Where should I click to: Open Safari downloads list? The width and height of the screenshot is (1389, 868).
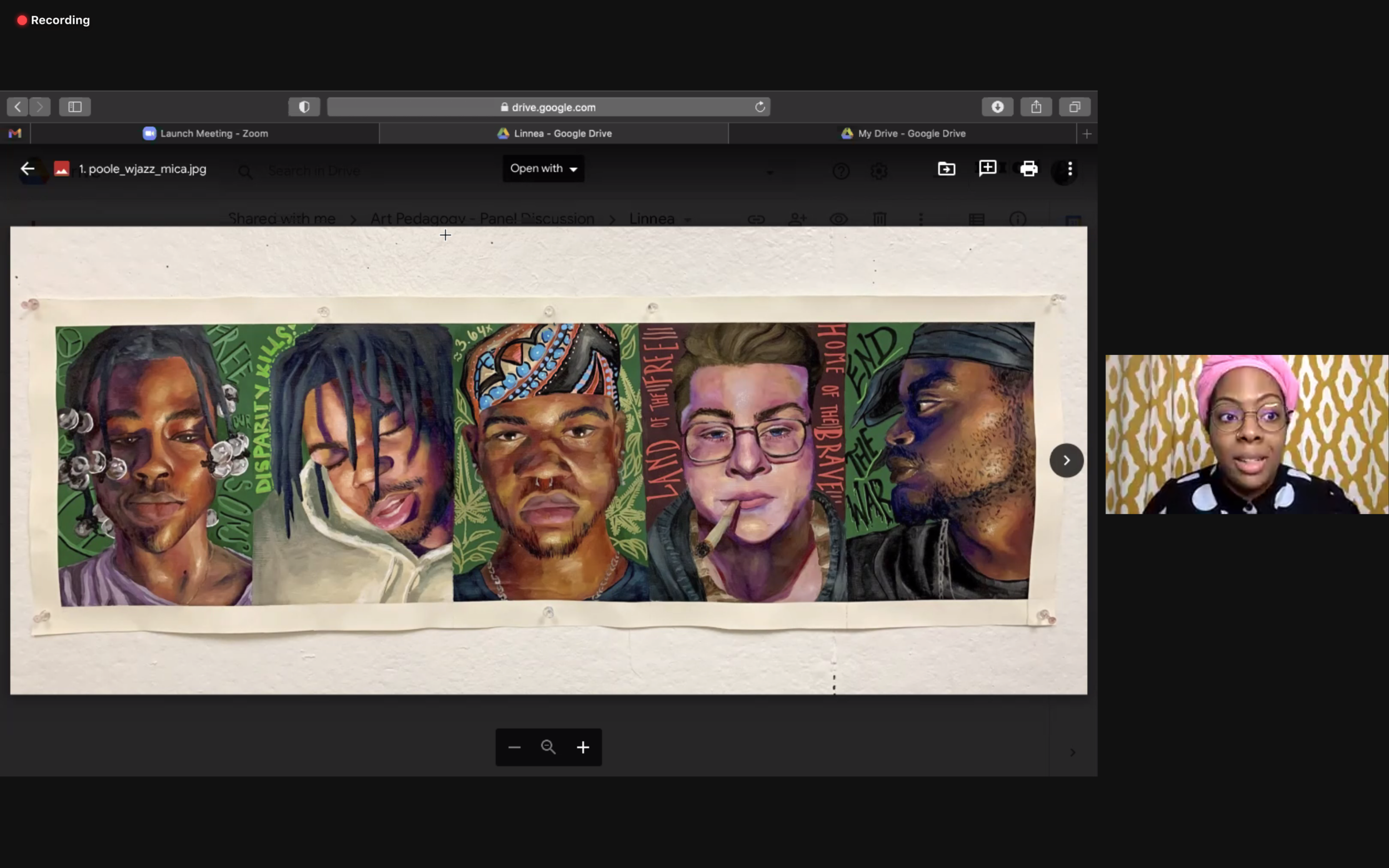tap(997, 107)
